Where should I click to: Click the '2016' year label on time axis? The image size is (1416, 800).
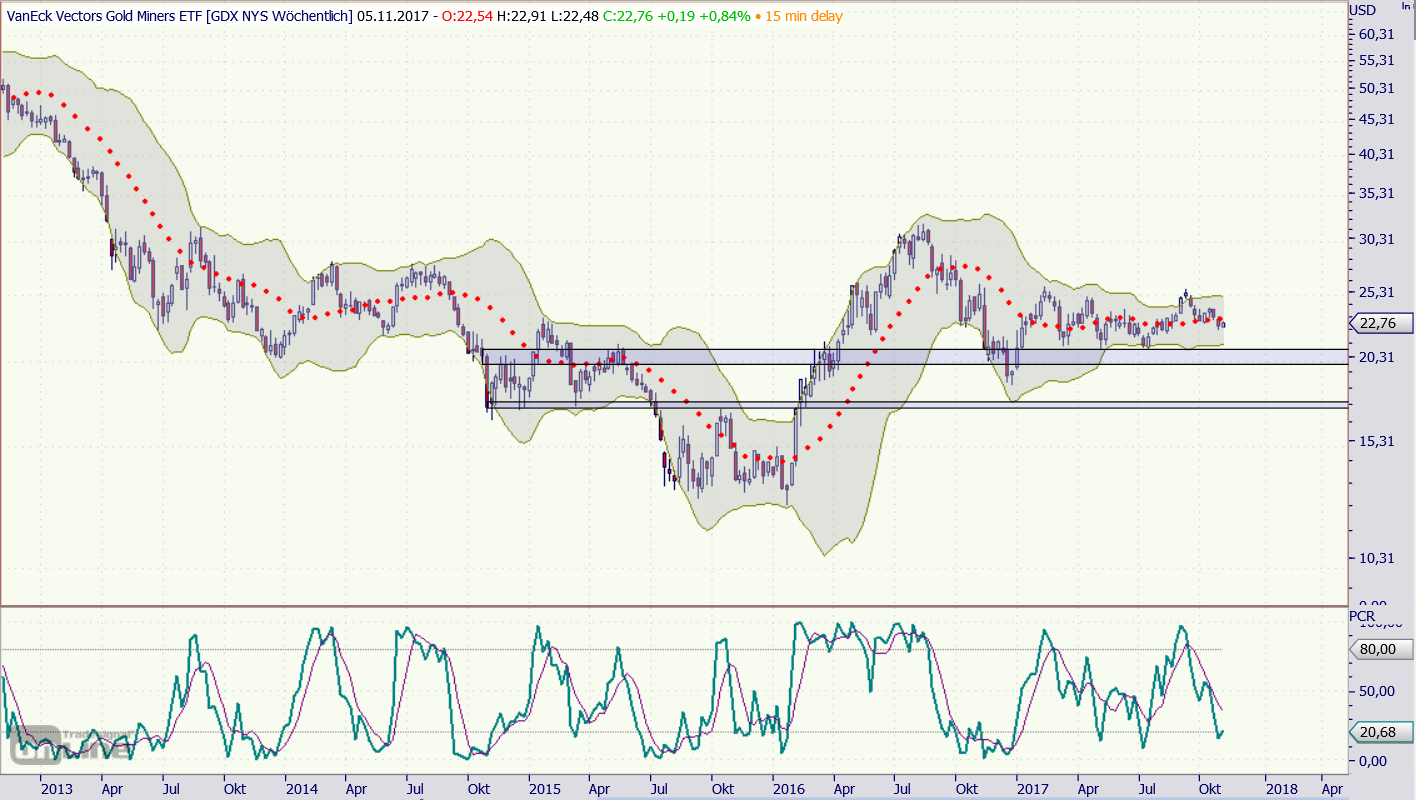[x=789, y=788]
